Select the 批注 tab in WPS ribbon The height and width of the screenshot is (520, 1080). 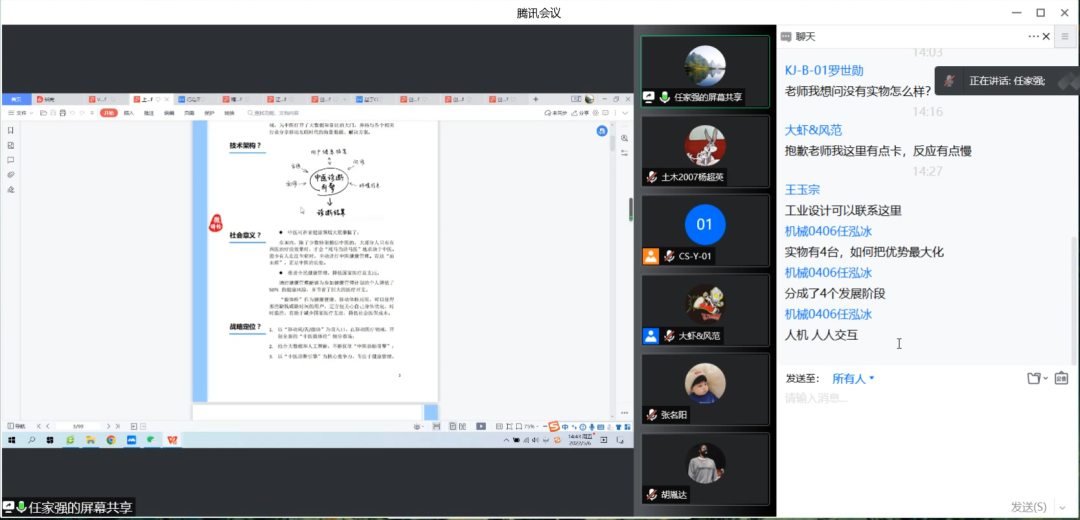(149, 113)
